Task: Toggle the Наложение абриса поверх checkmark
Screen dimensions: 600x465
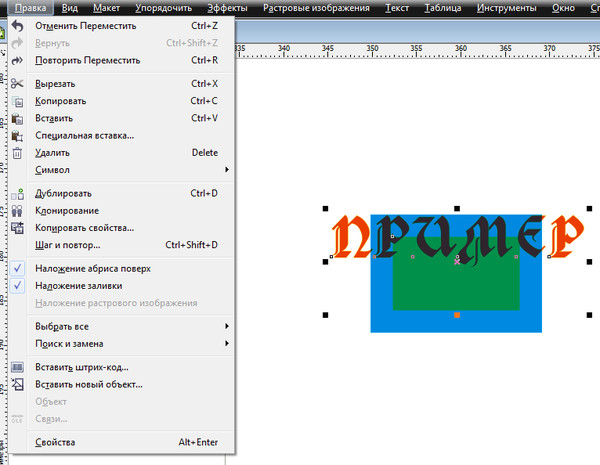Action: [17, 268]
